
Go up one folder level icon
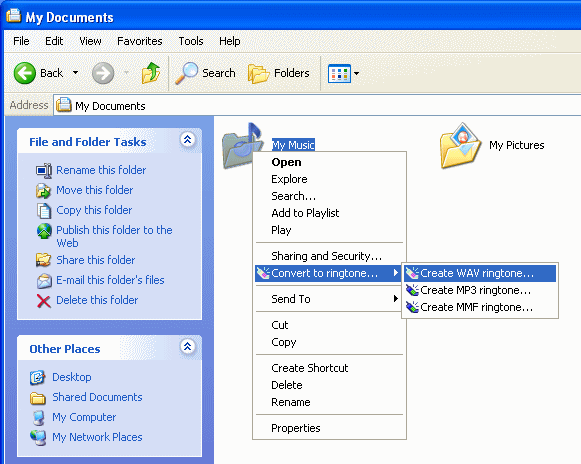(x=151, y=73)
